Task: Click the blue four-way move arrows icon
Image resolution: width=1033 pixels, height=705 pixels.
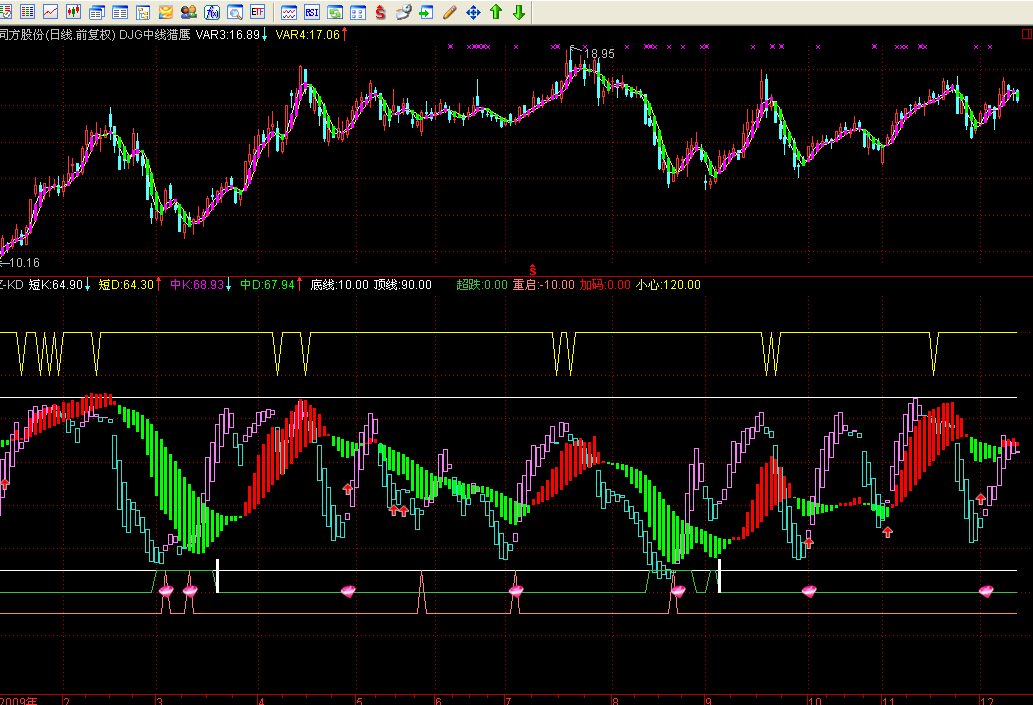Action: pyautogui.click(x=472, y=12)
